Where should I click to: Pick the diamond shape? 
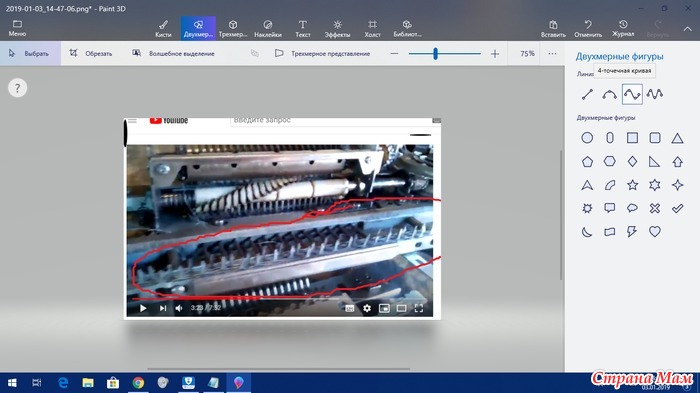point(632,161)
